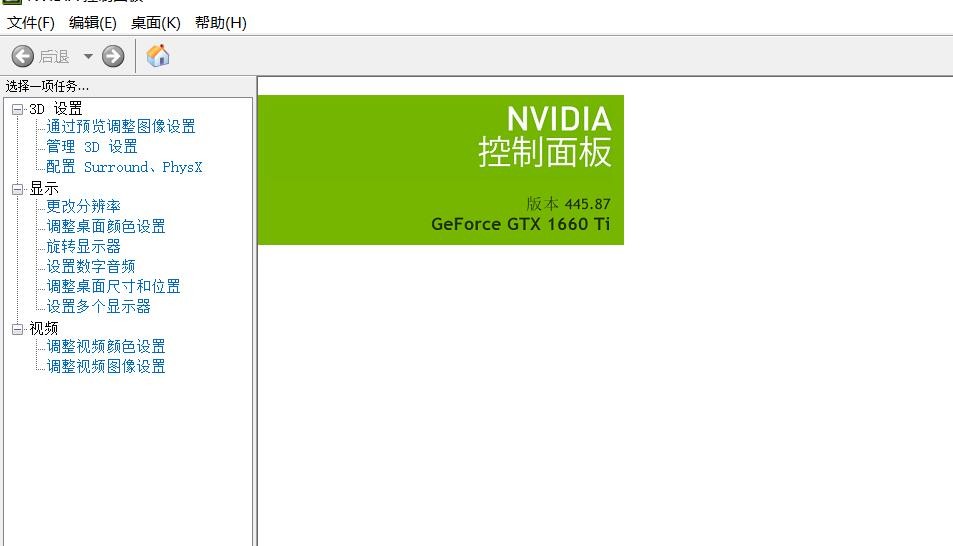The image size is (953, 546).
Task: Click the 后退 back button label
Action: click(x=54, y=57)
